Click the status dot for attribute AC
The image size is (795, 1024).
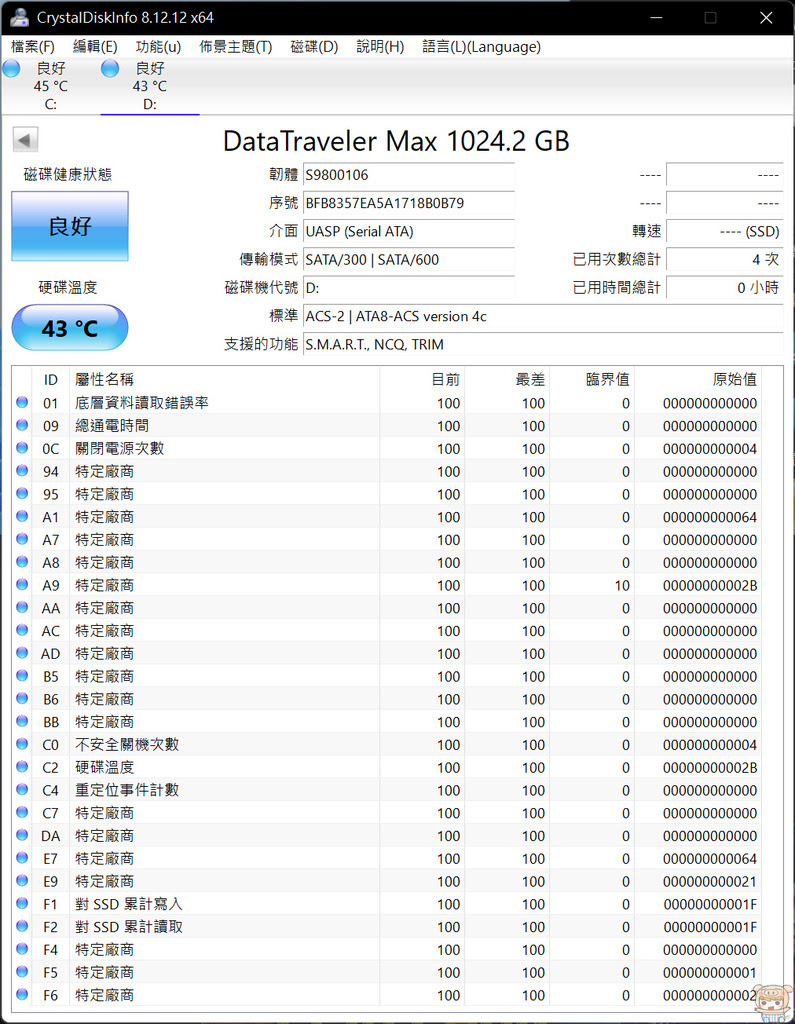tap(22, 630)
